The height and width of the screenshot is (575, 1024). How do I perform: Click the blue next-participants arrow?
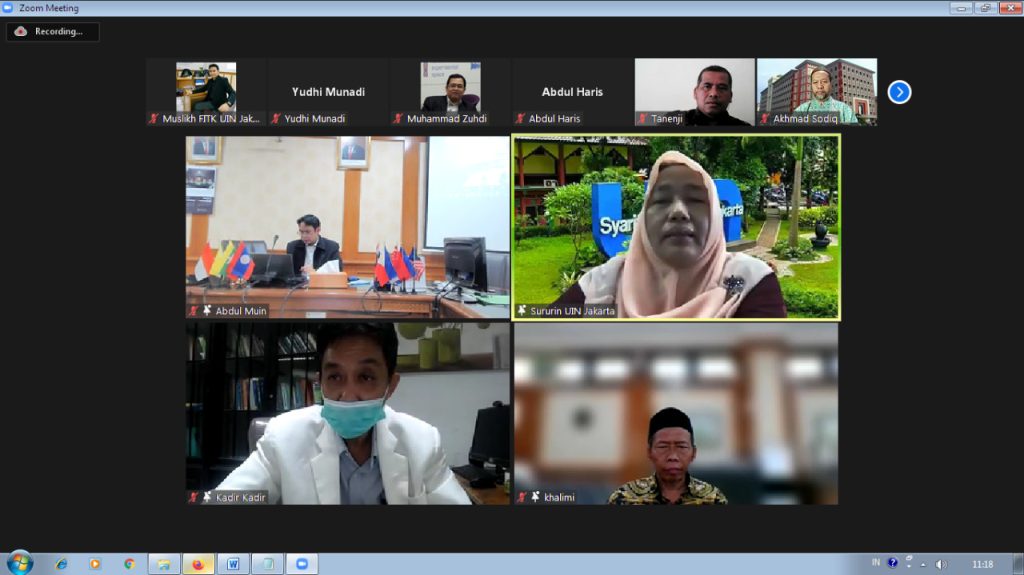tap(899, 92)
